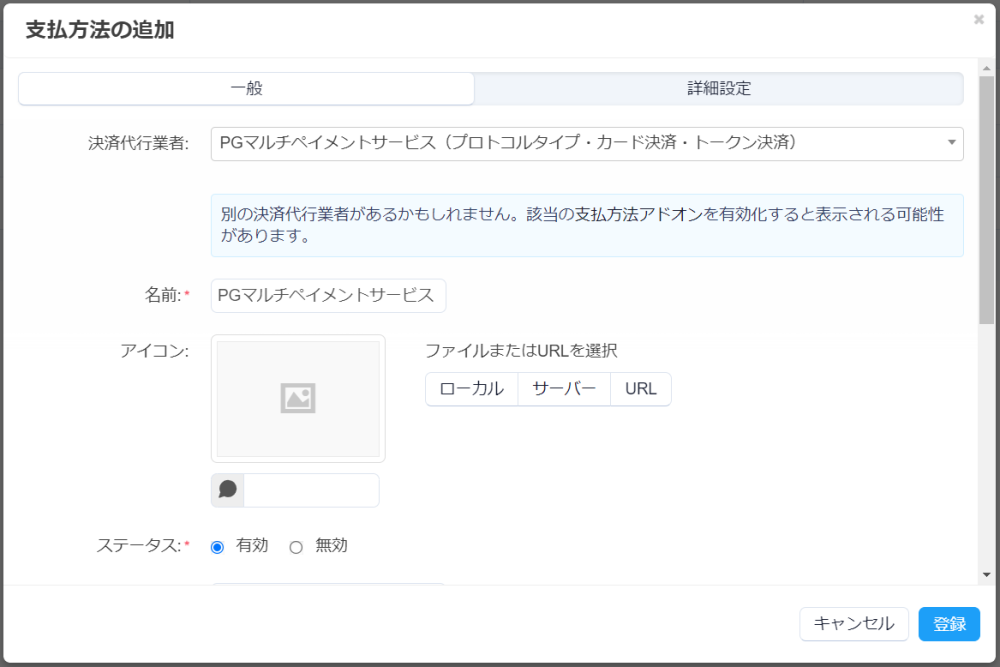Image resolution: width=1000 pixels, height=667 pixels.
Task: Click the アイコン label
Action: tap(154, 351)
